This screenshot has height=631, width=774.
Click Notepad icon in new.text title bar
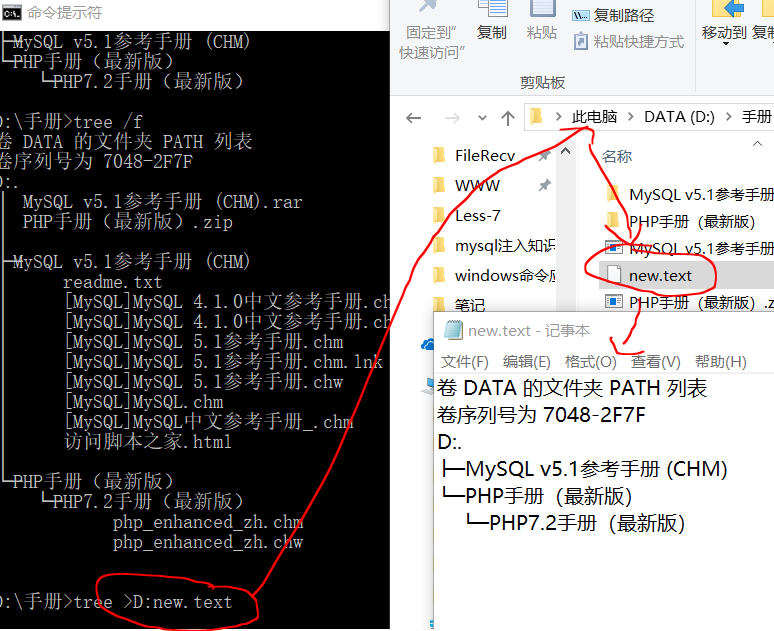pos(453,330)
